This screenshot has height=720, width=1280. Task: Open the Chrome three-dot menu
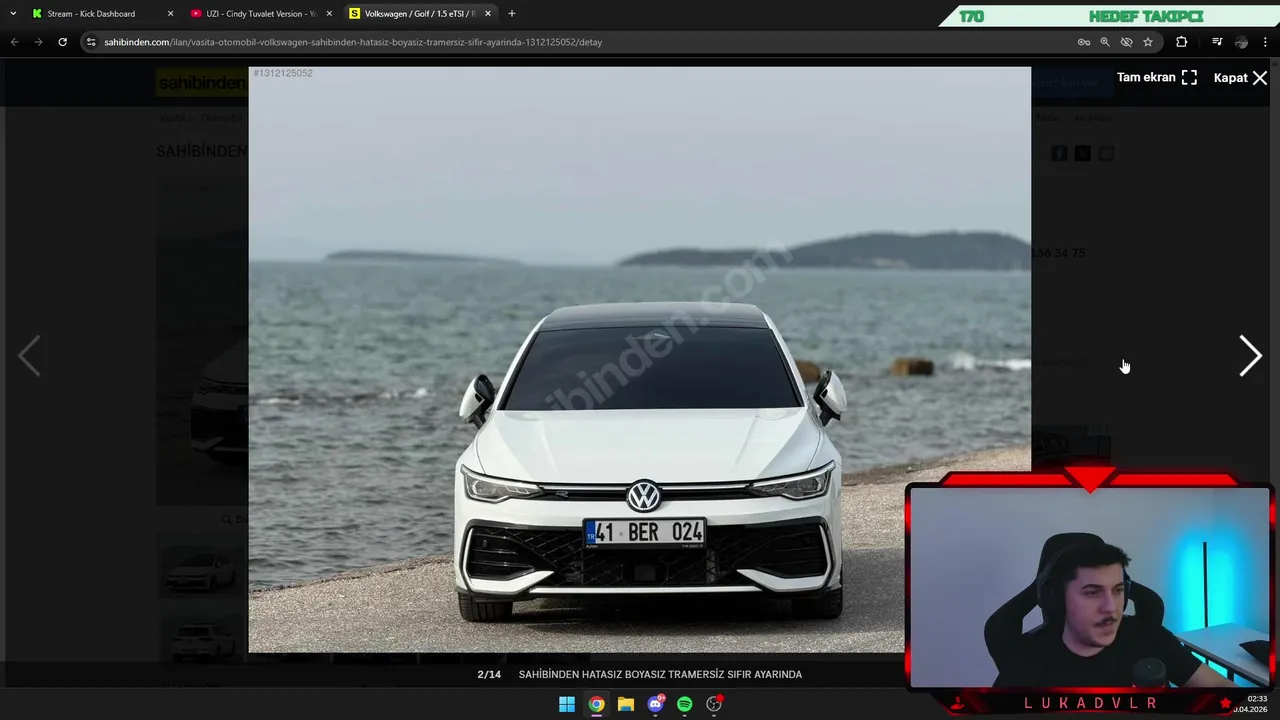pyautogui.click(x=1266, y=42)
